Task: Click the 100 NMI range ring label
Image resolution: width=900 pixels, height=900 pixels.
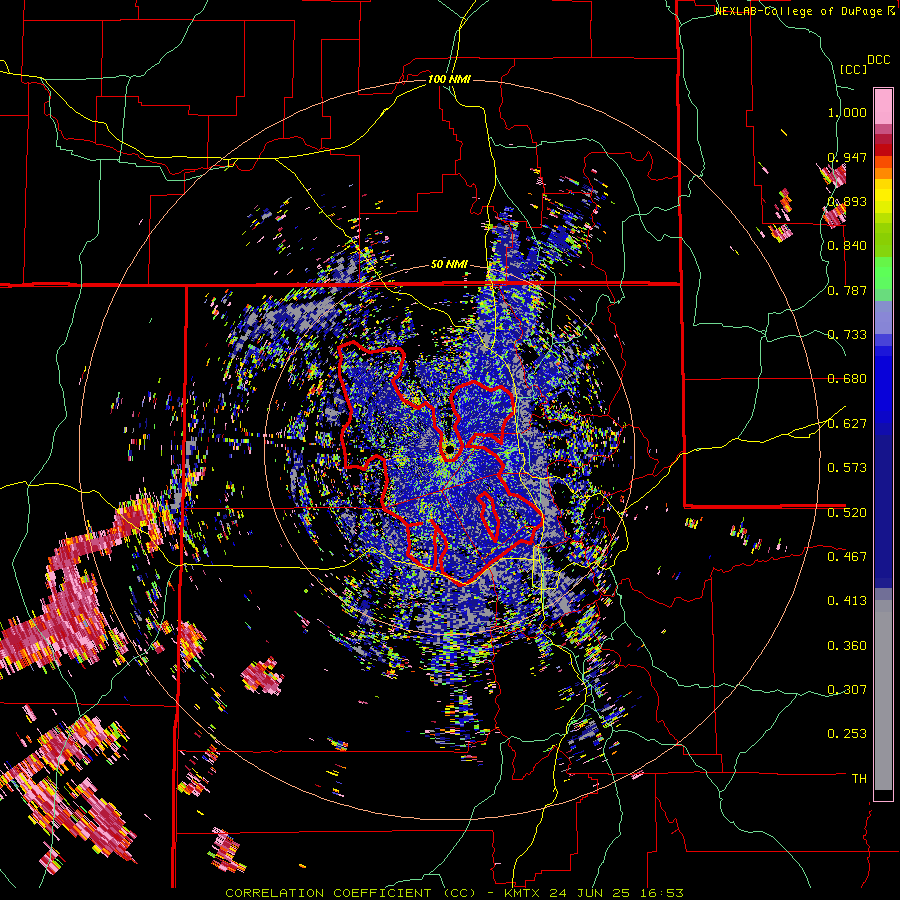Action: click(x=449, y=79)
